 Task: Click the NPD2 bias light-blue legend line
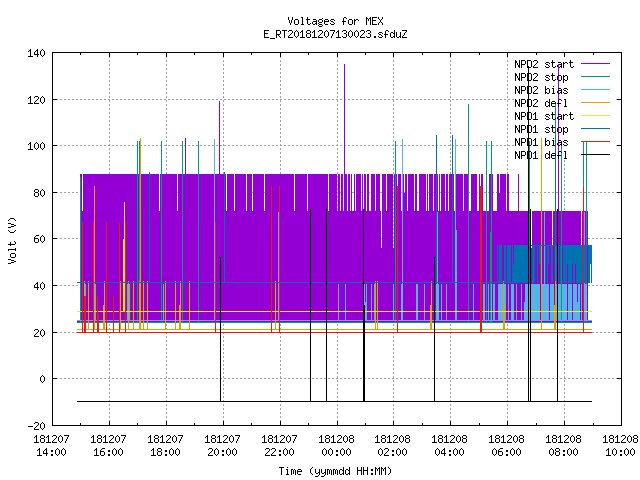pos(595,90)
